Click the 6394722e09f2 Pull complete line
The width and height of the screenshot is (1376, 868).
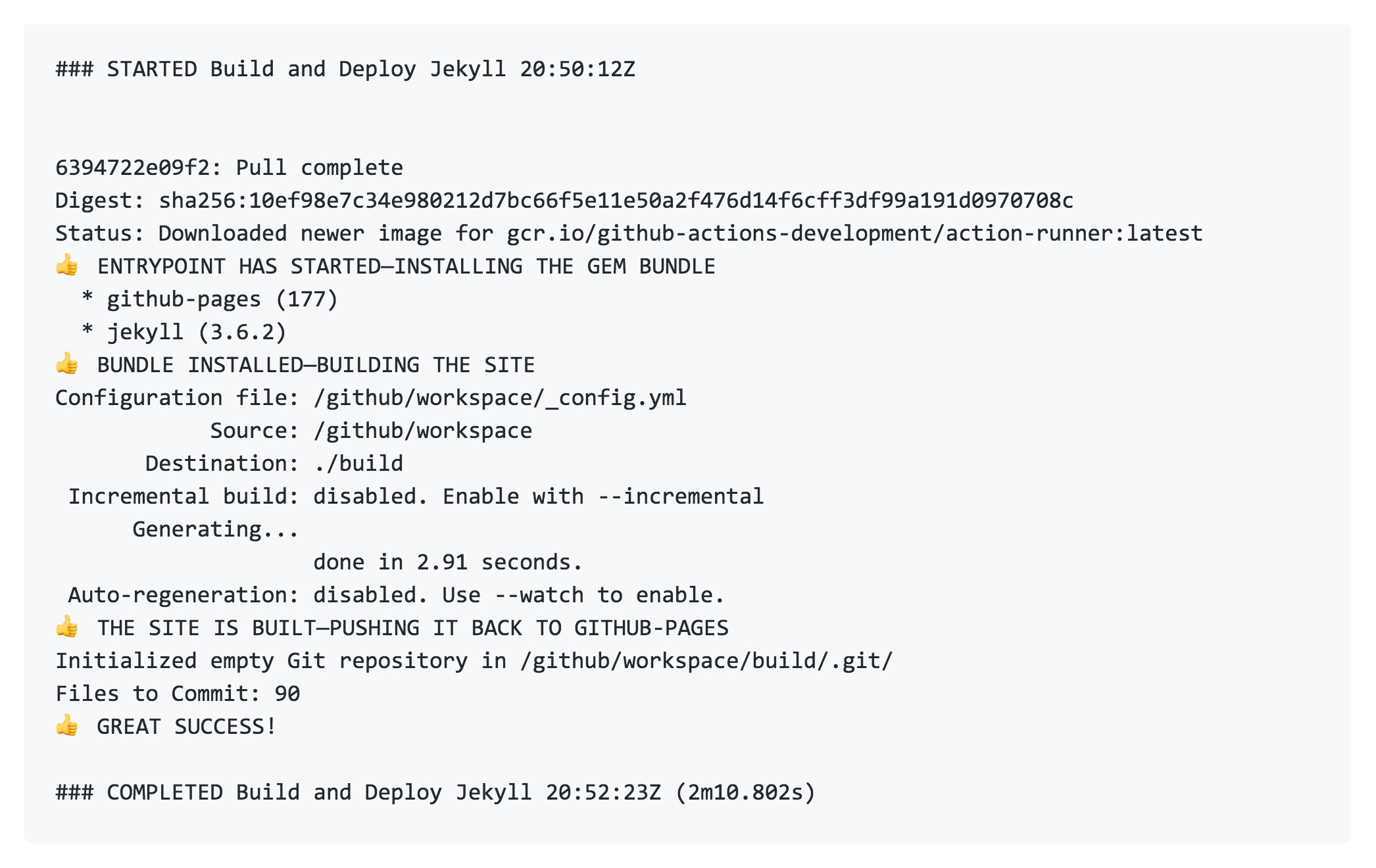click(x=229, y=168)
